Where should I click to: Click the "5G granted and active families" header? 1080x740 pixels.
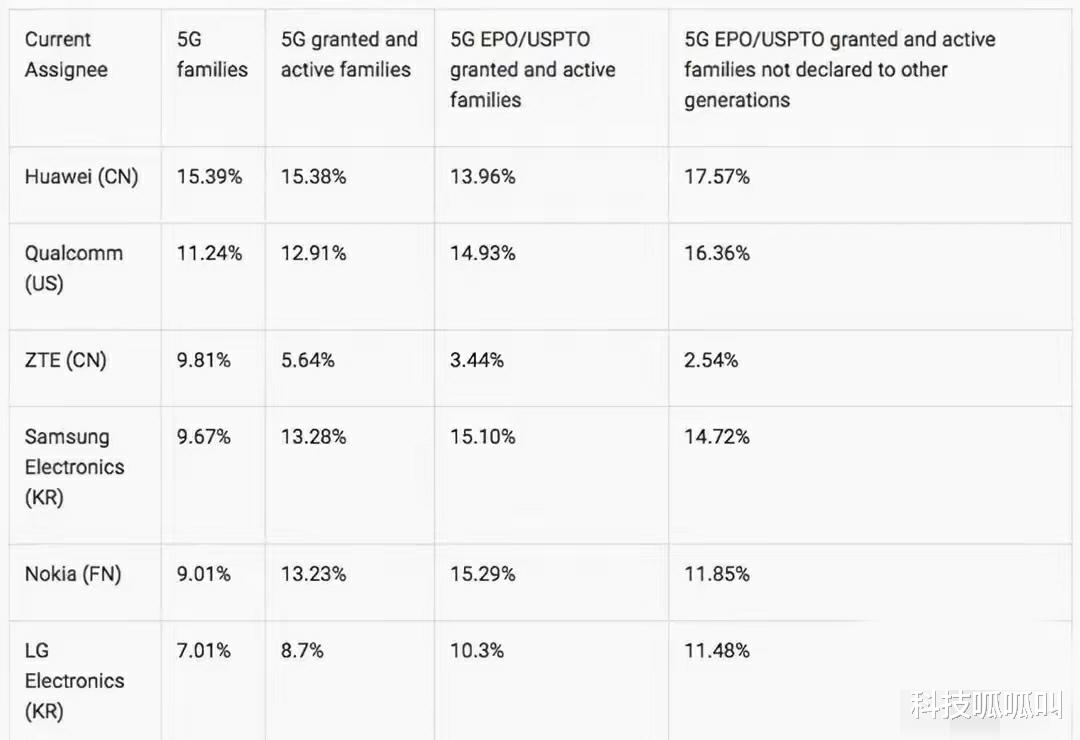(x=348, y=55)
